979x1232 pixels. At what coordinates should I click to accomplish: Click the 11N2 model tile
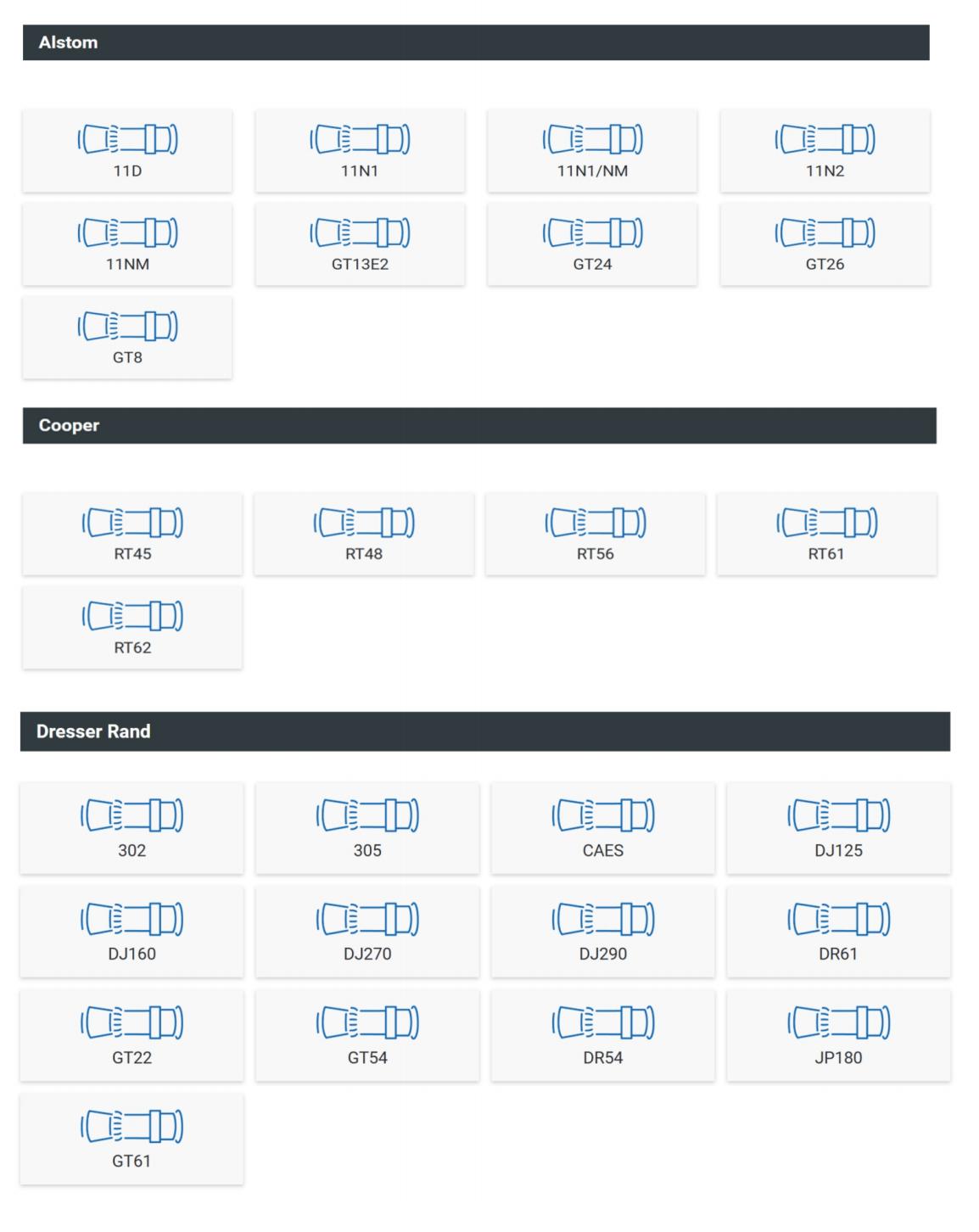[x=825, y=151]
